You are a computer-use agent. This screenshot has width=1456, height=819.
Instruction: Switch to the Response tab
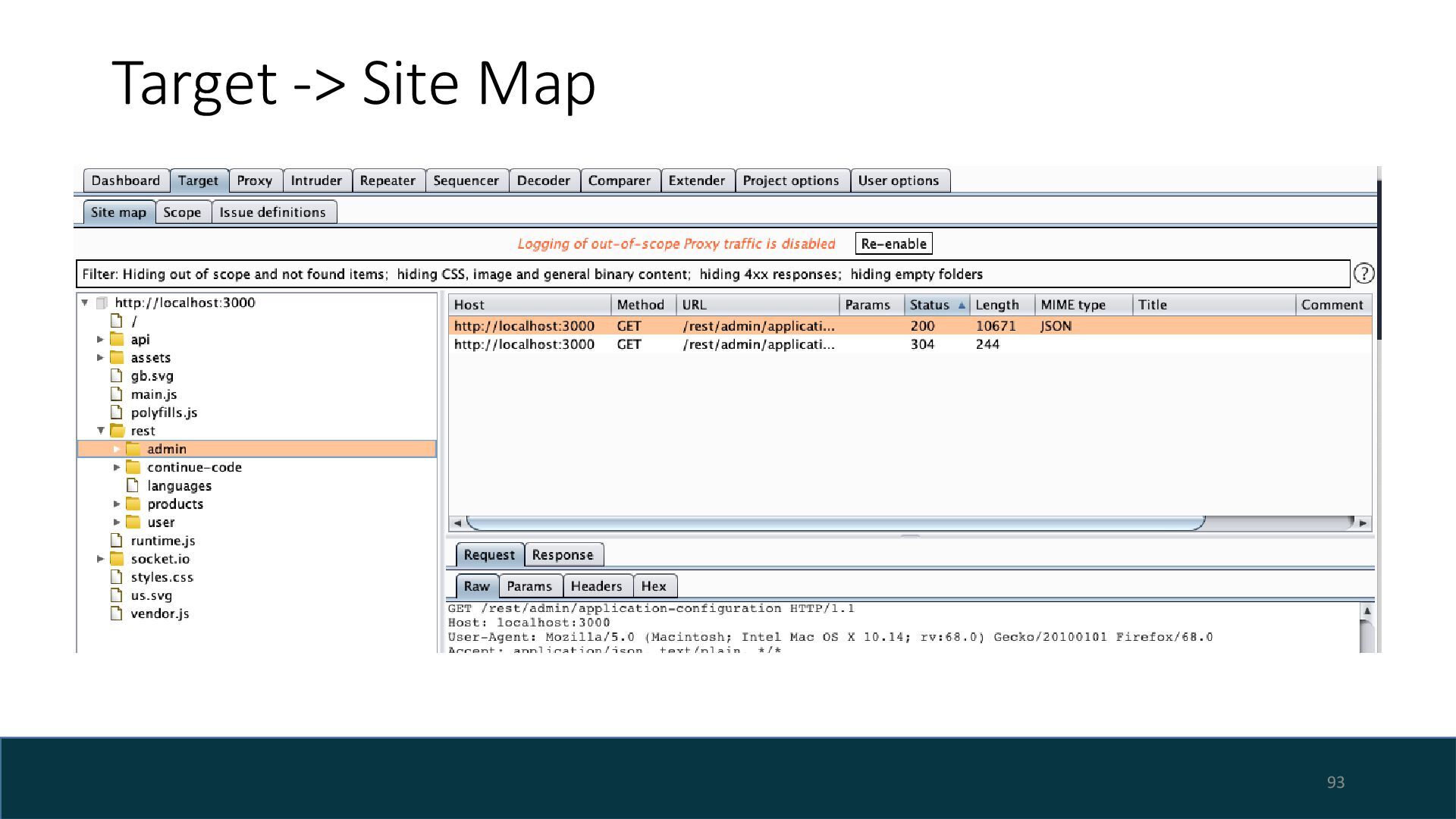tap(562, 554)
